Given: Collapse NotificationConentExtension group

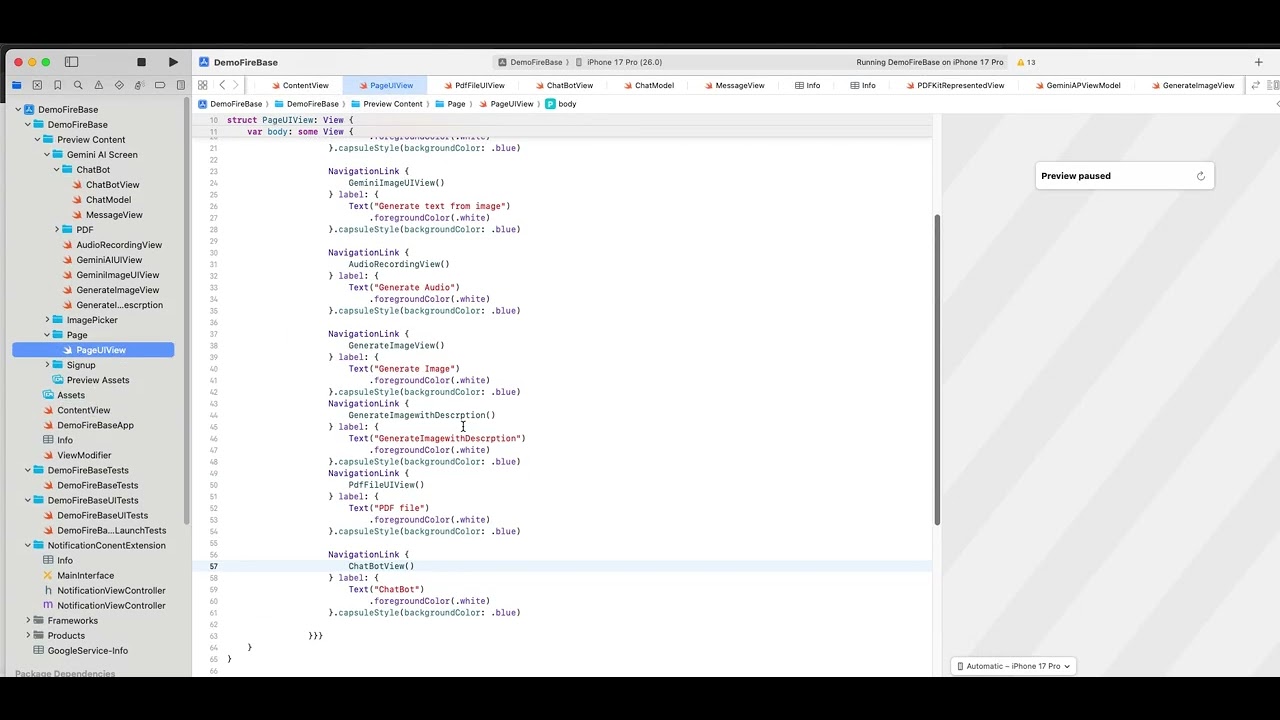Looking at the screenshot, I should [28, 545].
